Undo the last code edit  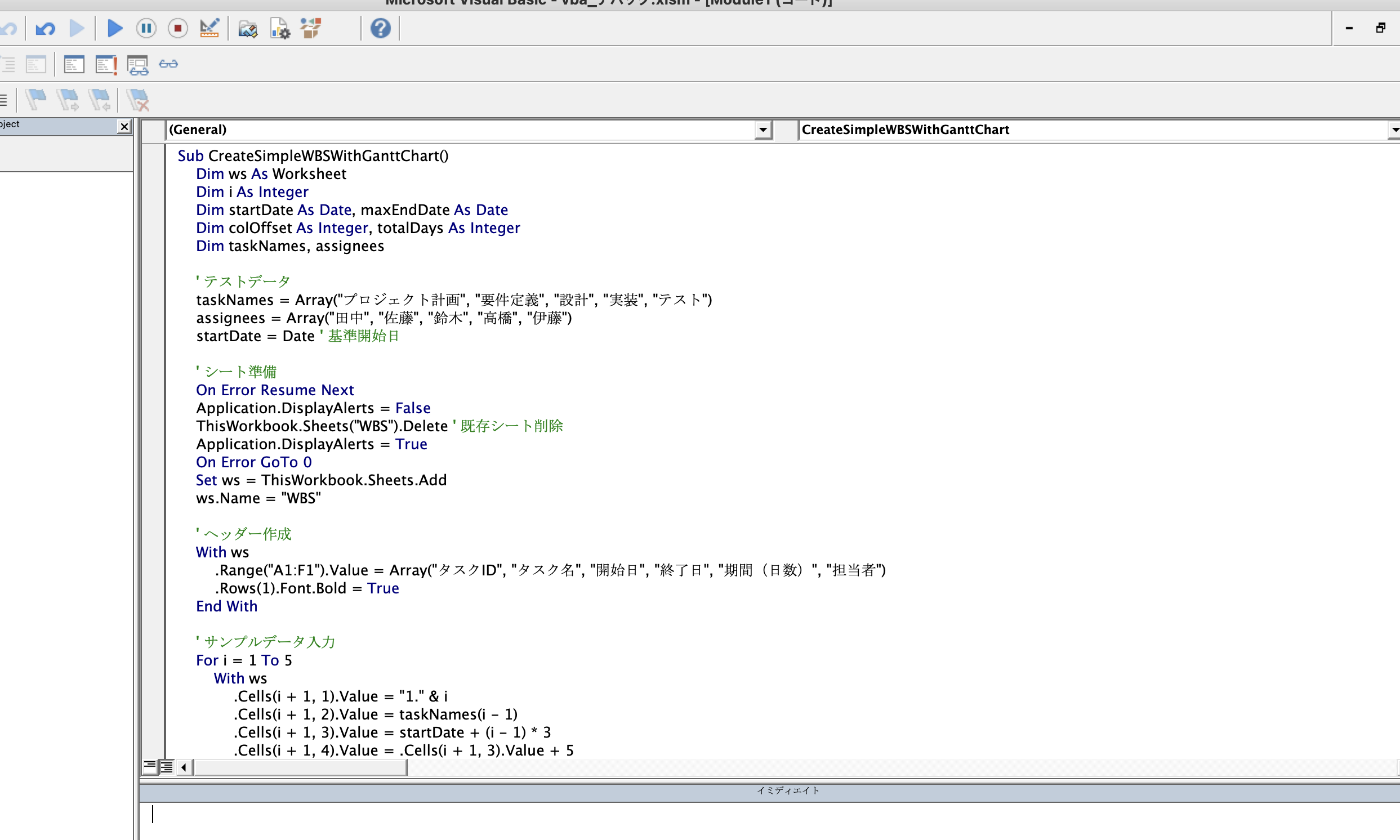(x=45, y=28)
